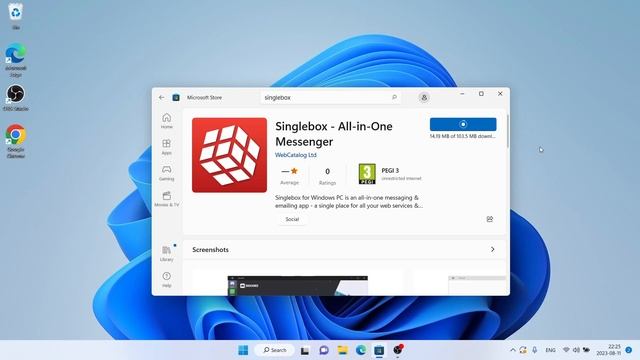Click the Singlebox app title
This screenshot has height=360, width=640.
(x=334, y=134)
